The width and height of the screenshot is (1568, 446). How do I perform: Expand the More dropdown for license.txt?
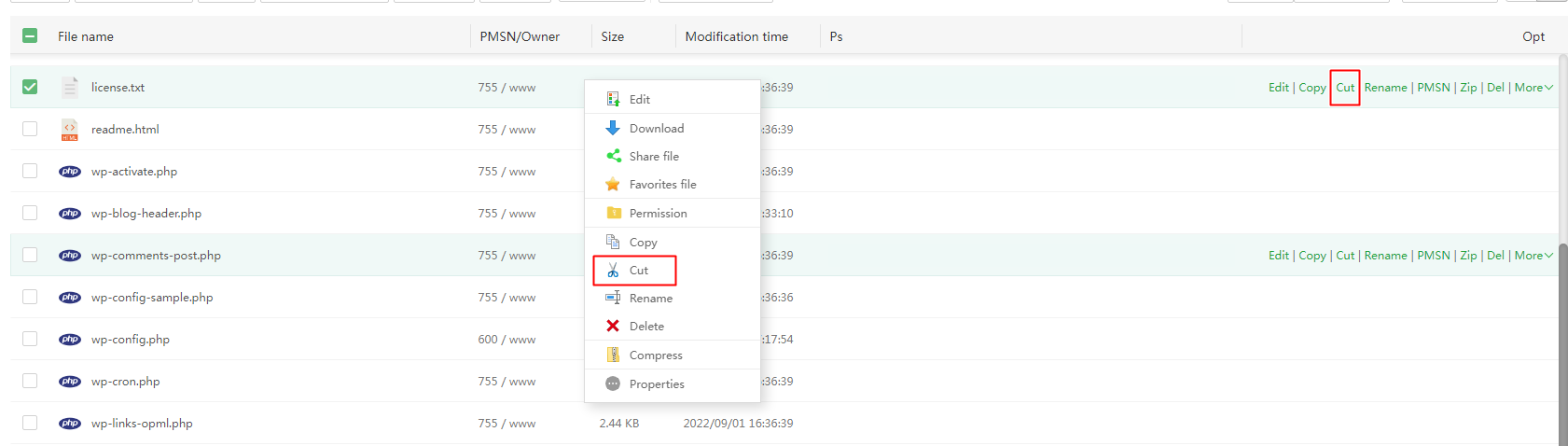pos(1533,87)
